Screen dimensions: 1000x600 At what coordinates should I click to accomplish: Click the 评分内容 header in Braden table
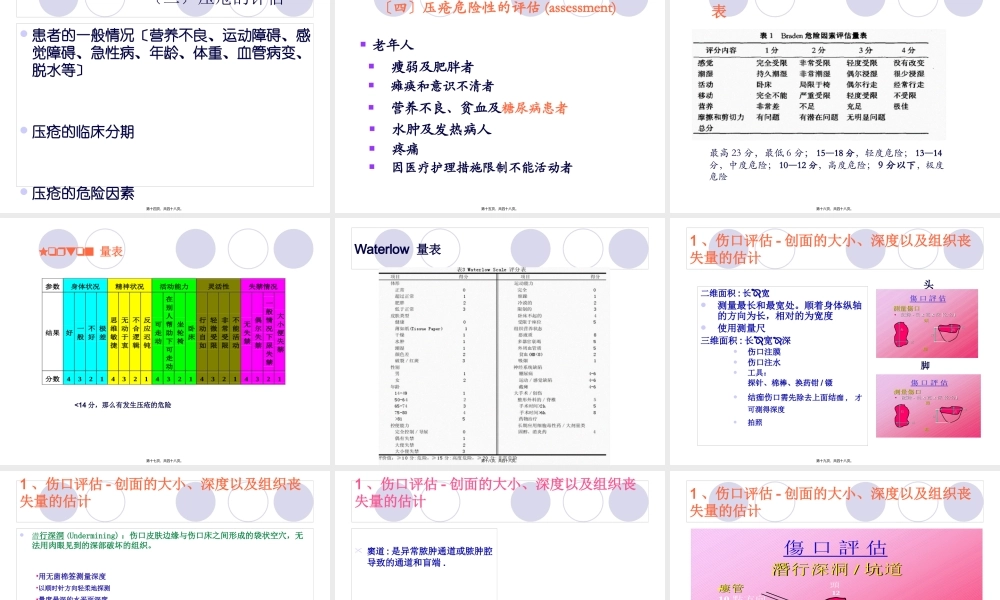pyautogui.click(x=721, y=50)
